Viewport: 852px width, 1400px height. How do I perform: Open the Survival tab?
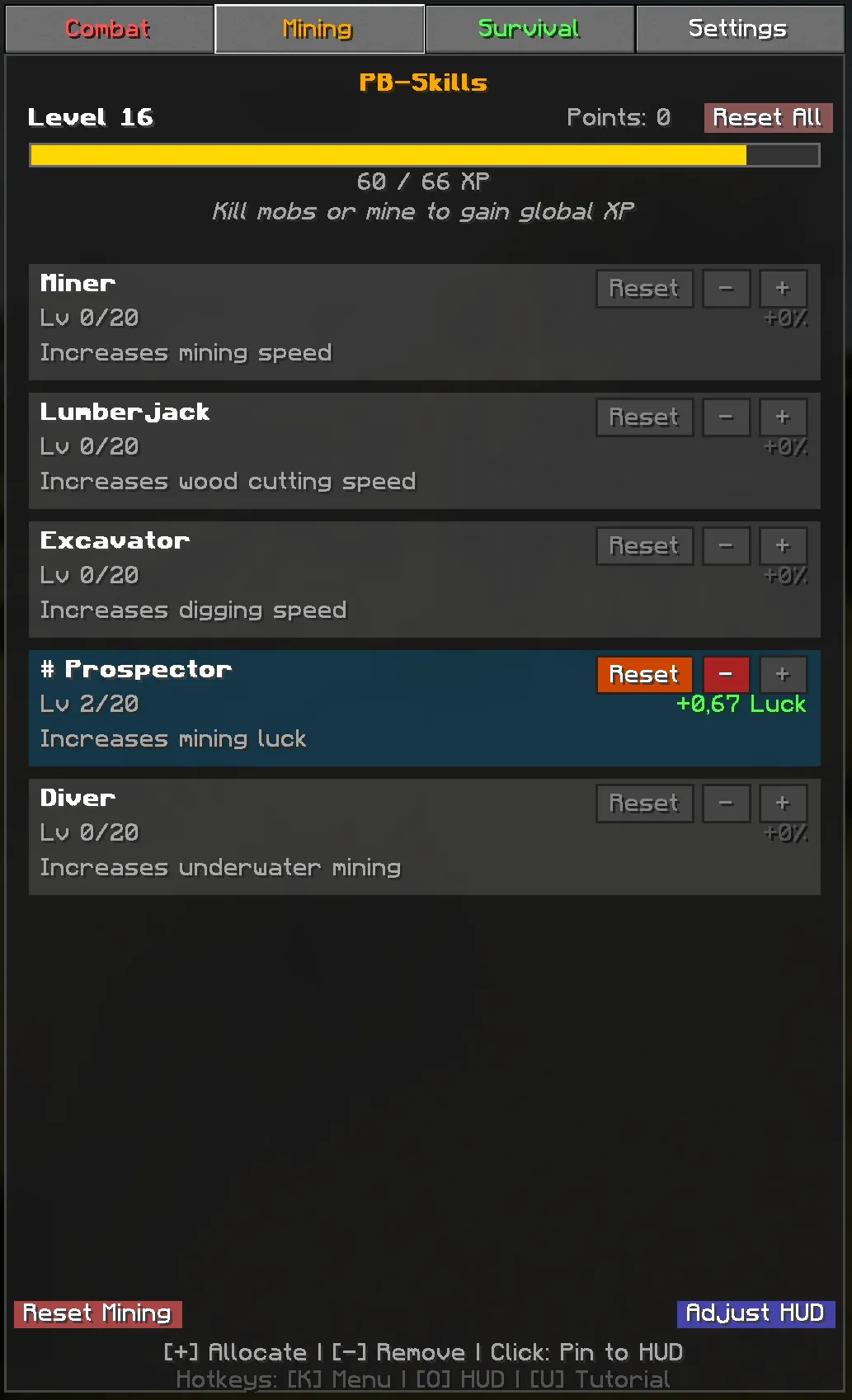530,29
